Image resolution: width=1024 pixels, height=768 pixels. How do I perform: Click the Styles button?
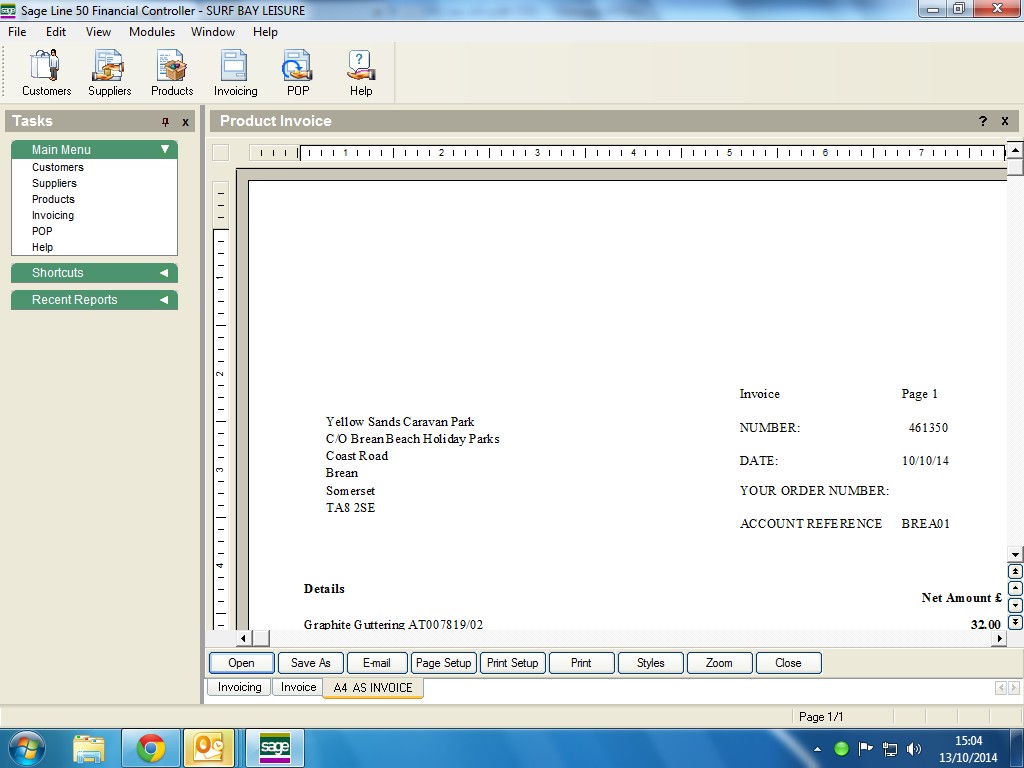[x=650, y=663]
